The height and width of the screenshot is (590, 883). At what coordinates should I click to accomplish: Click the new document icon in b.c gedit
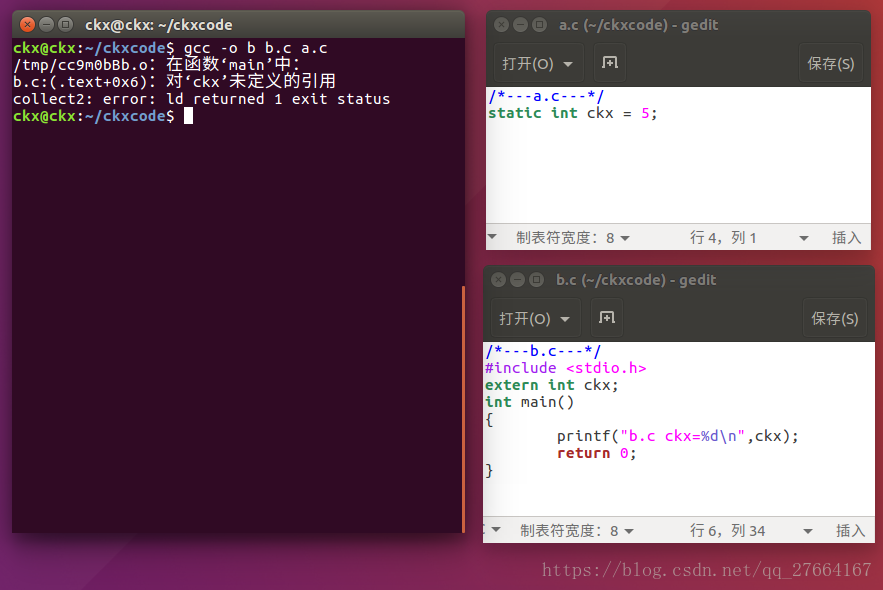pyautogui.click(x=606, y=318)
